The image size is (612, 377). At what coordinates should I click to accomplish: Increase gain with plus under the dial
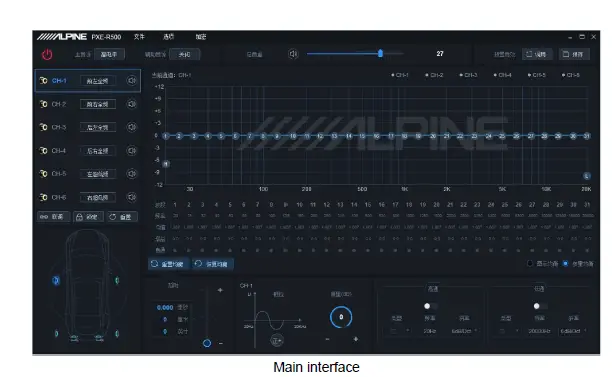click(x=356, y=339)
